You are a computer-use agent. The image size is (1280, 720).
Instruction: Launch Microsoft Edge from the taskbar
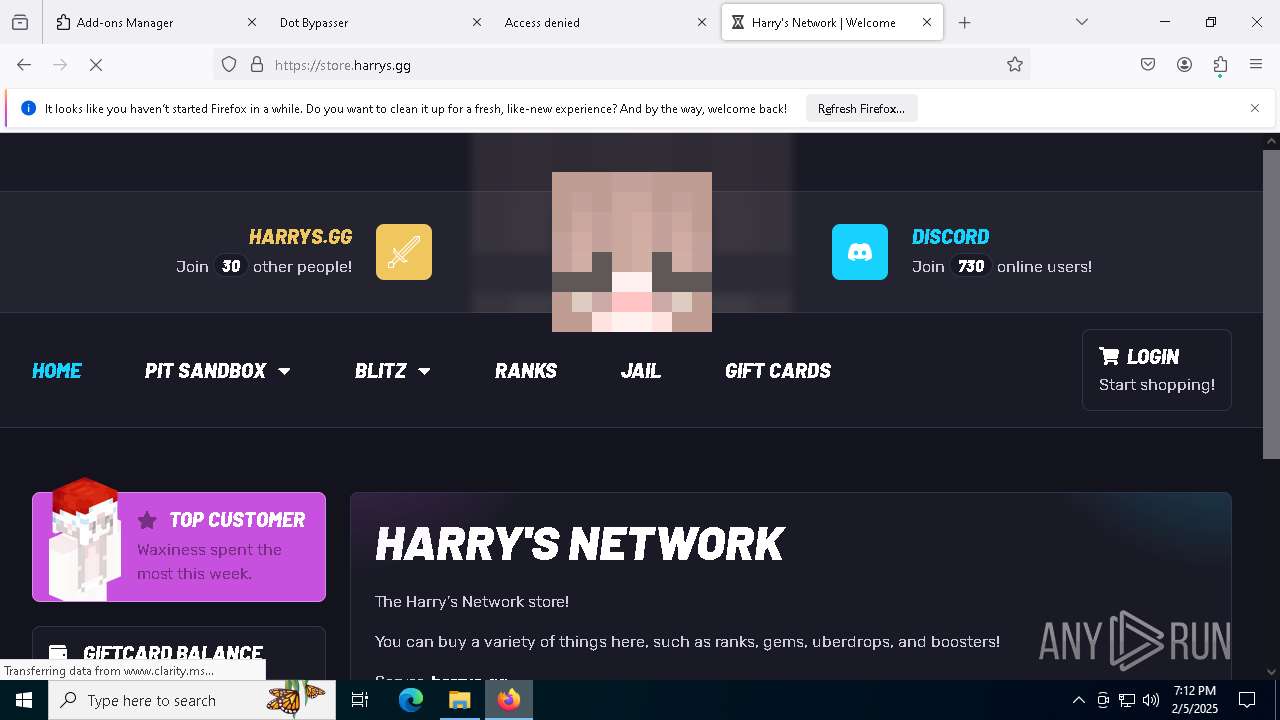[411, 700]
